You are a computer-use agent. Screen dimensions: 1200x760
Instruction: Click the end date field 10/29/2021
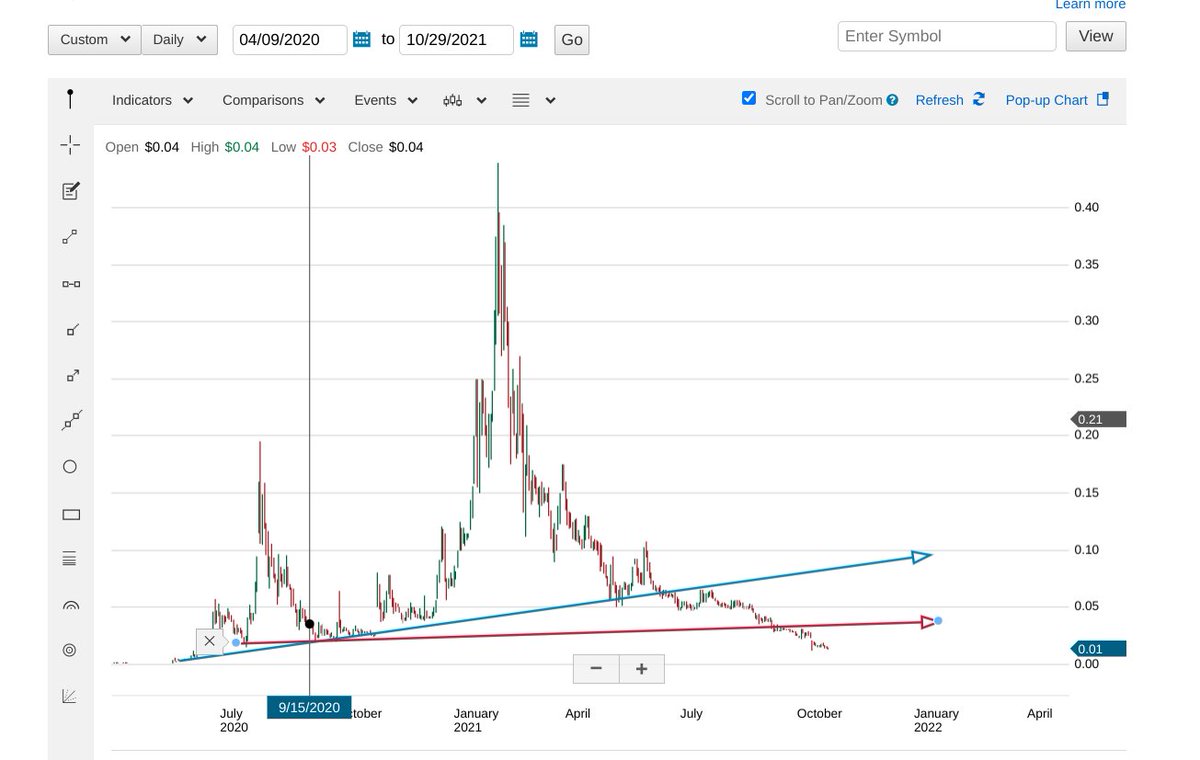pyautogui.click(x=456, y=40)
